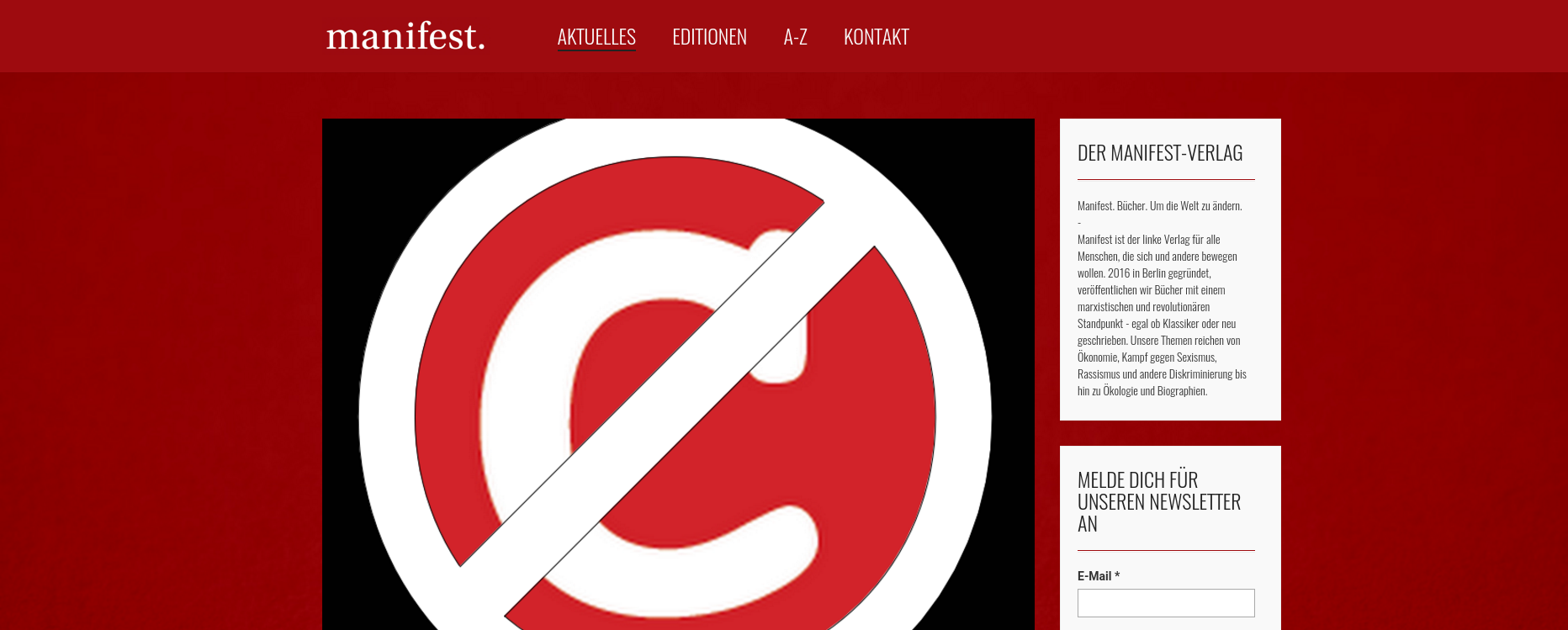Screen dimensions: 1568x630
Task: Click the manifest. logo
Action: click(x=405, y=36)
